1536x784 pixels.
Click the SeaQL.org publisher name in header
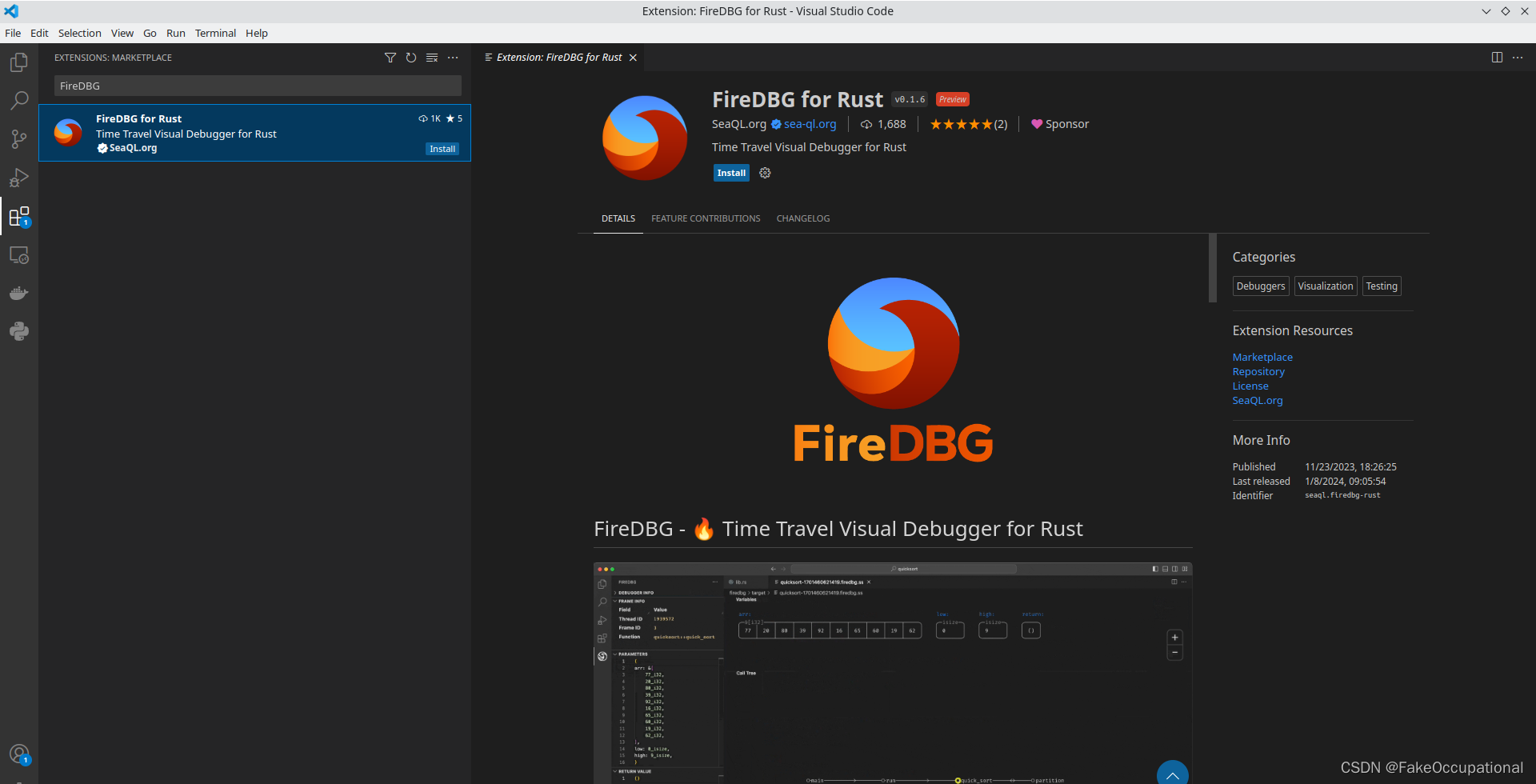click(x=739, y=124)
